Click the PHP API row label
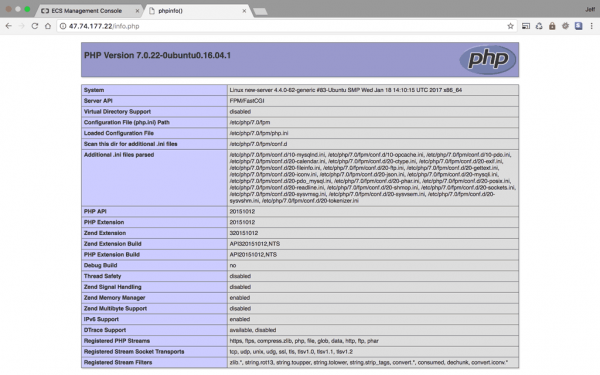The image size is (600, 375). point(95,211)
